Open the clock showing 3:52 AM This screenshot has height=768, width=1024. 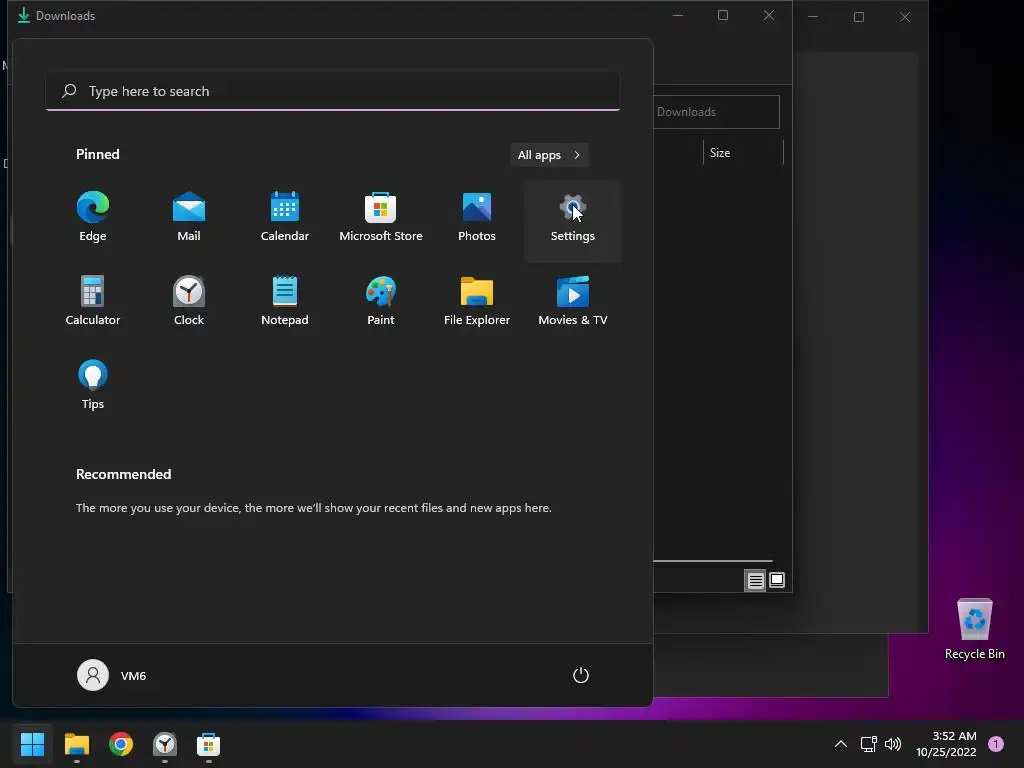pyautogui.click(x=946, y=744)
